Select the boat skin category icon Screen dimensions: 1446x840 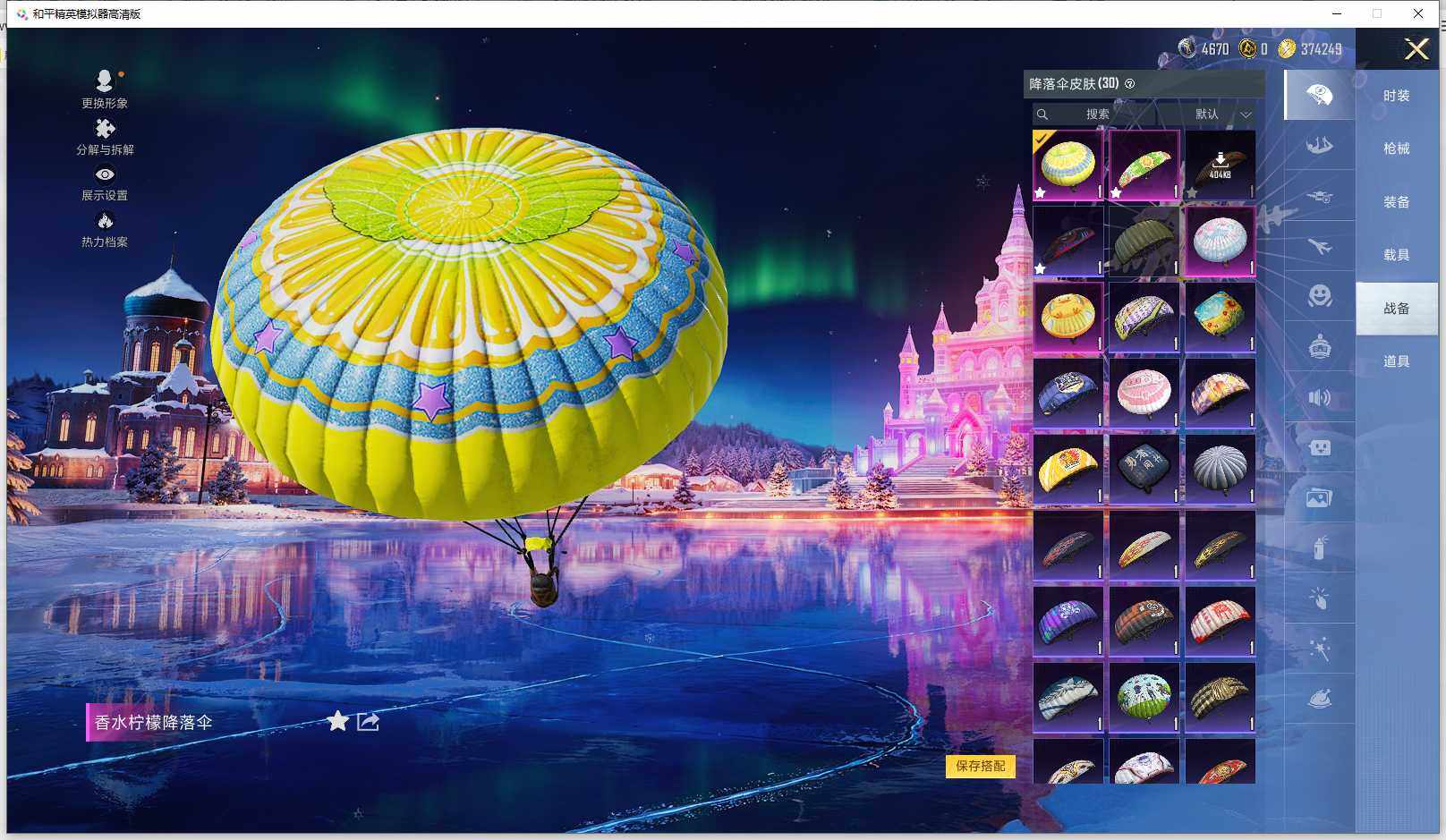(x=1319, y=145)
